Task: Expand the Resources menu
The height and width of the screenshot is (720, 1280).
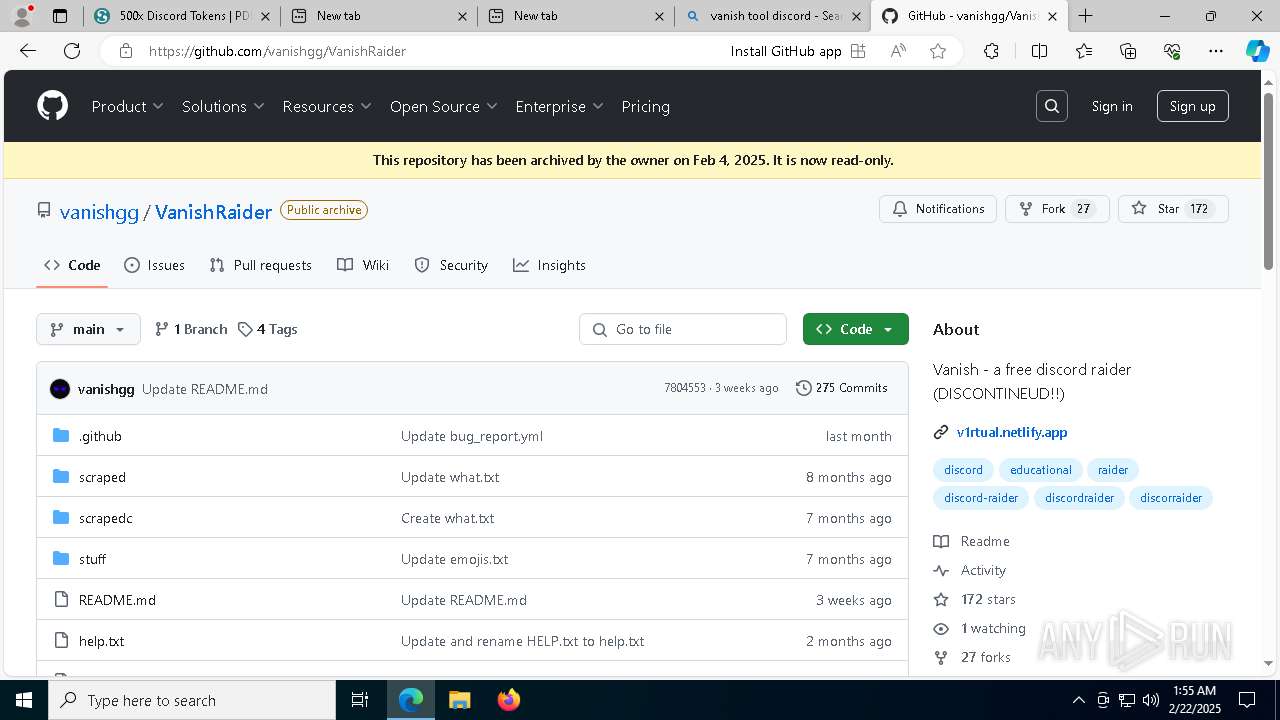Action: (x=327, y=106)
